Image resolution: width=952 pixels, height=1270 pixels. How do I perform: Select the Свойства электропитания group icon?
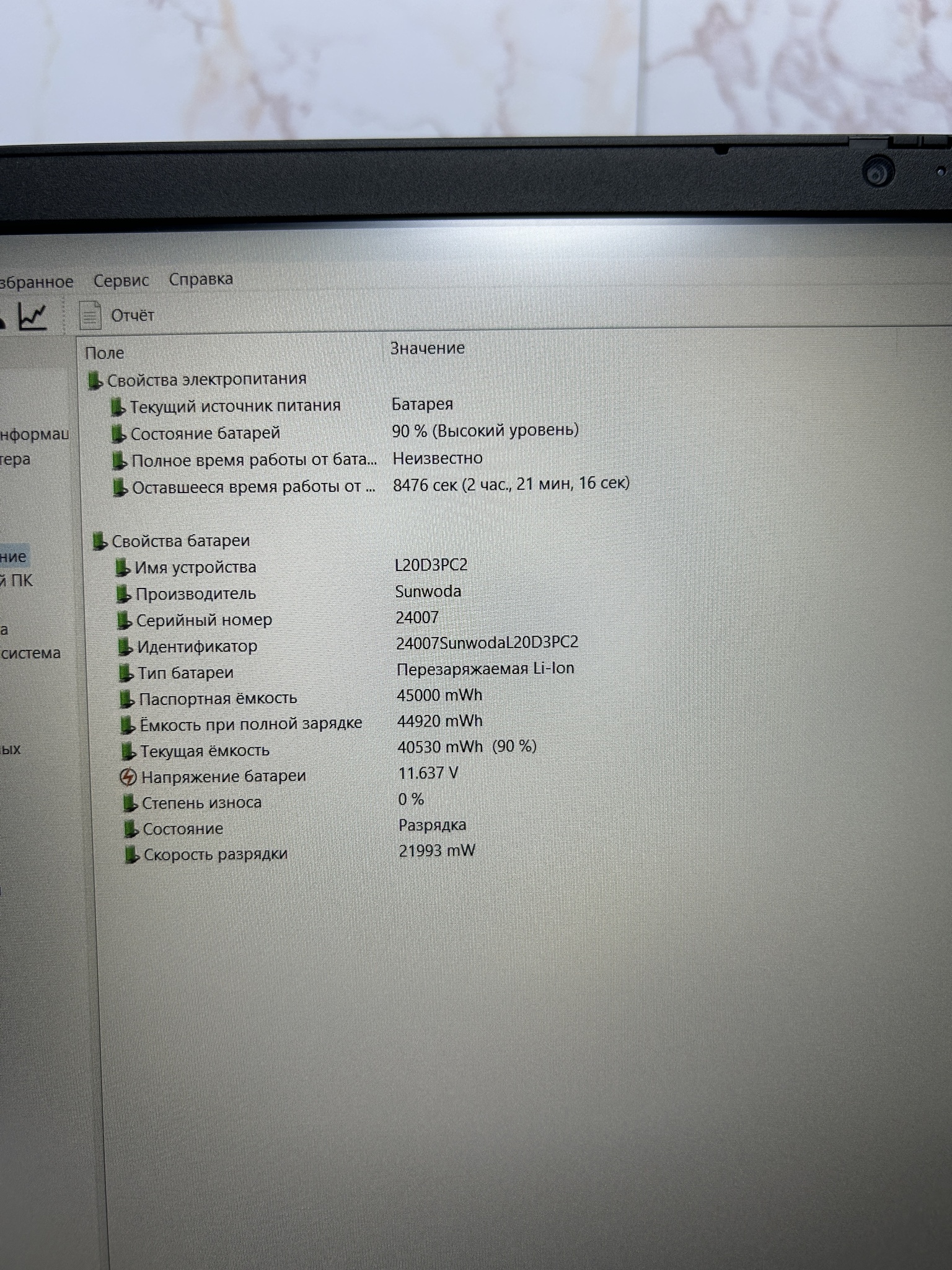point(94,380)
